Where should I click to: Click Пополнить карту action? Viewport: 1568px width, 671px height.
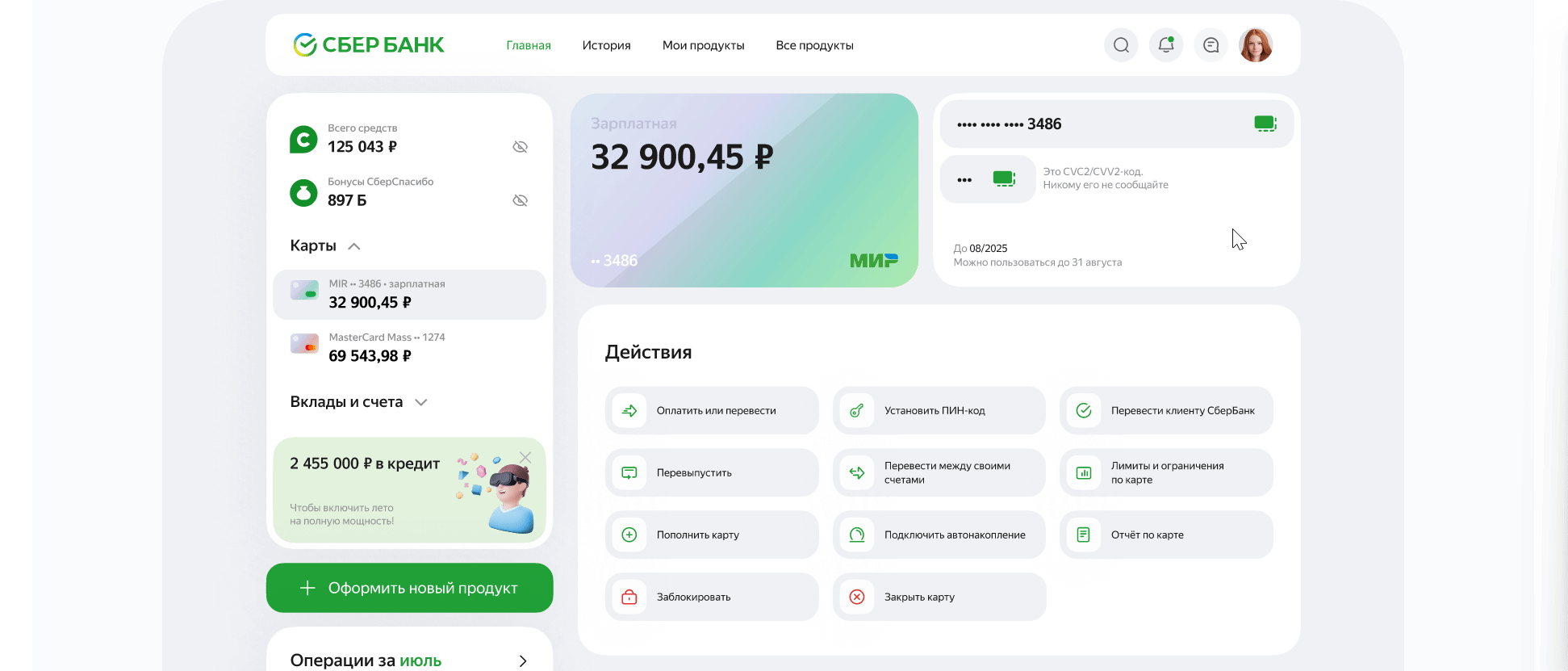click(712, 535)
